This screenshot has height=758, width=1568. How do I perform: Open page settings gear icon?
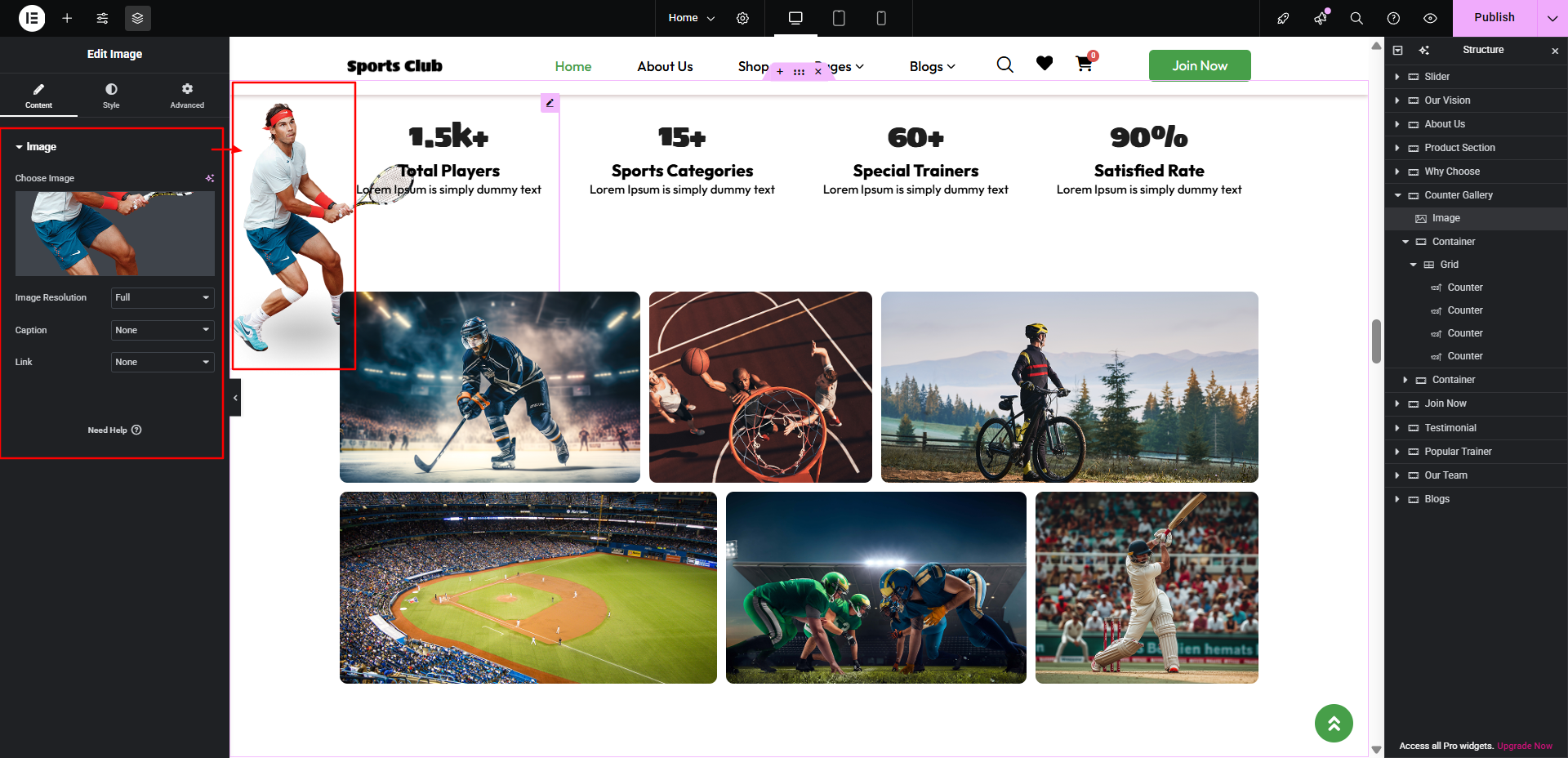(x=742, y=18)
